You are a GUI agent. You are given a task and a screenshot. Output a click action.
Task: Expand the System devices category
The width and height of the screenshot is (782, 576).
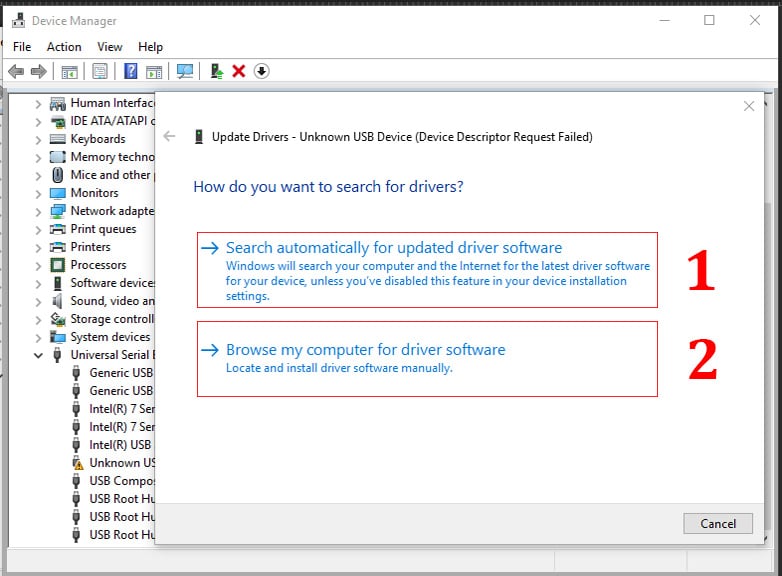38,337
